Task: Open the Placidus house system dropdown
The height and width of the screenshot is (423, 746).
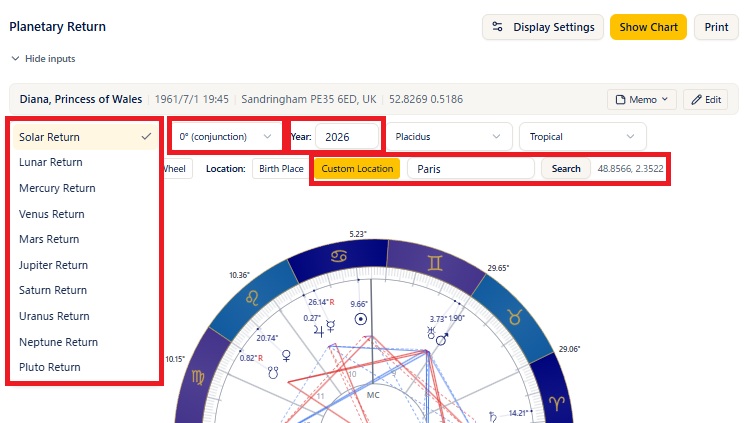Action: click(449, 137)
